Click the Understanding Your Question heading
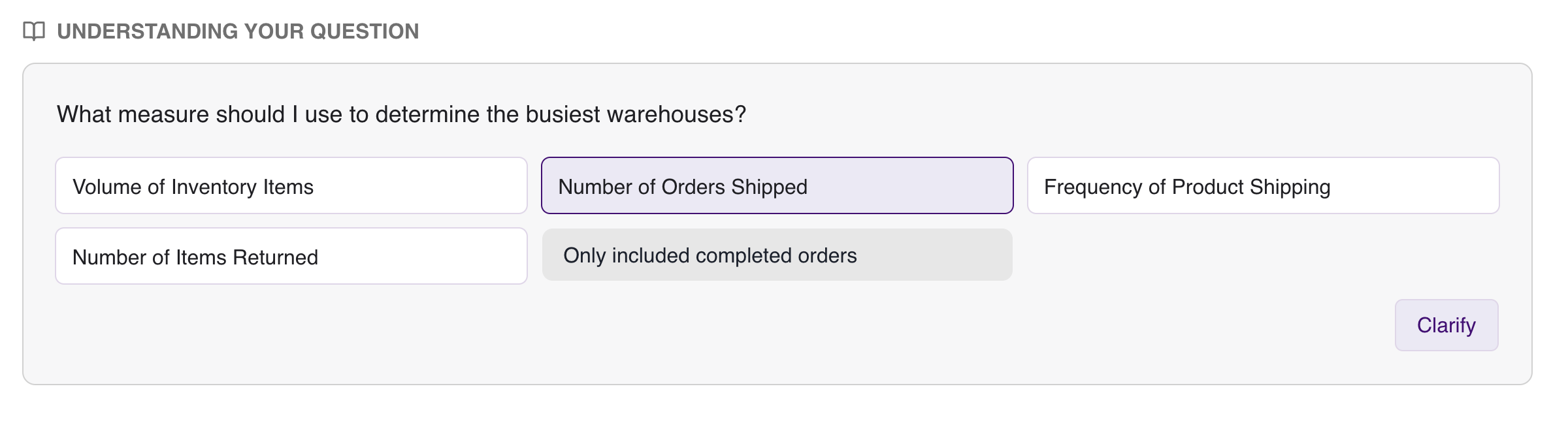 pyautogui.click(x=238, y=31)
